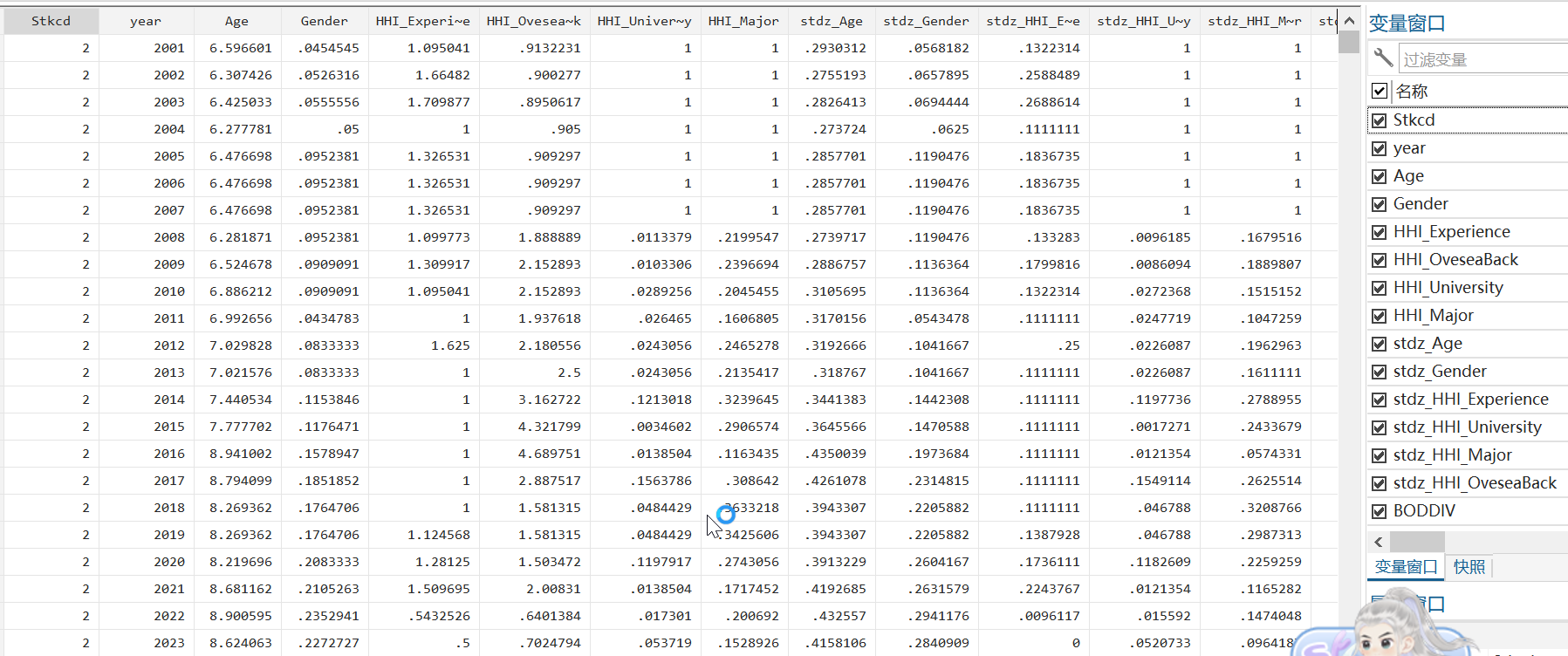Switch to the 变量窗口 tab
Screen dimensions: 1568x656
1406,567
